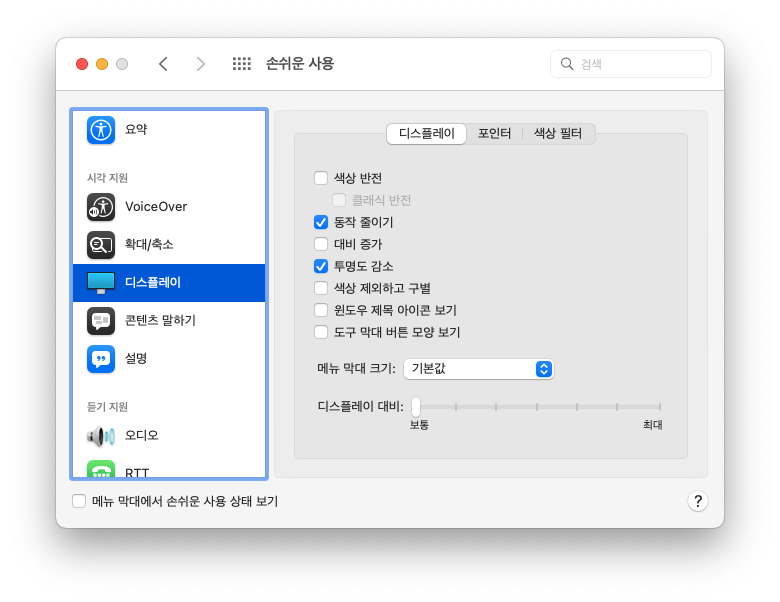Uncheck 동작 줄이기 checkbox

click(321, 222)
